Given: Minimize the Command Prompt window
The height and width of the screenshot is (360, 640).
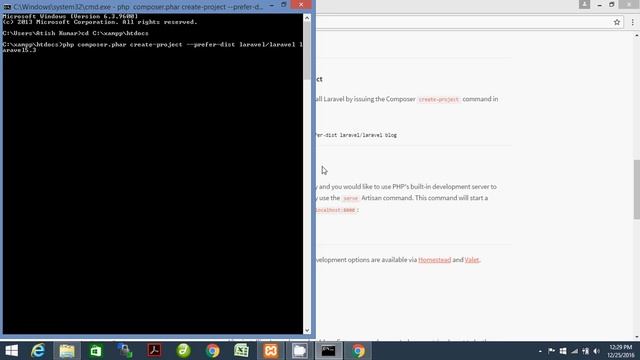Looking at the screenshot, I should point(272,5).
